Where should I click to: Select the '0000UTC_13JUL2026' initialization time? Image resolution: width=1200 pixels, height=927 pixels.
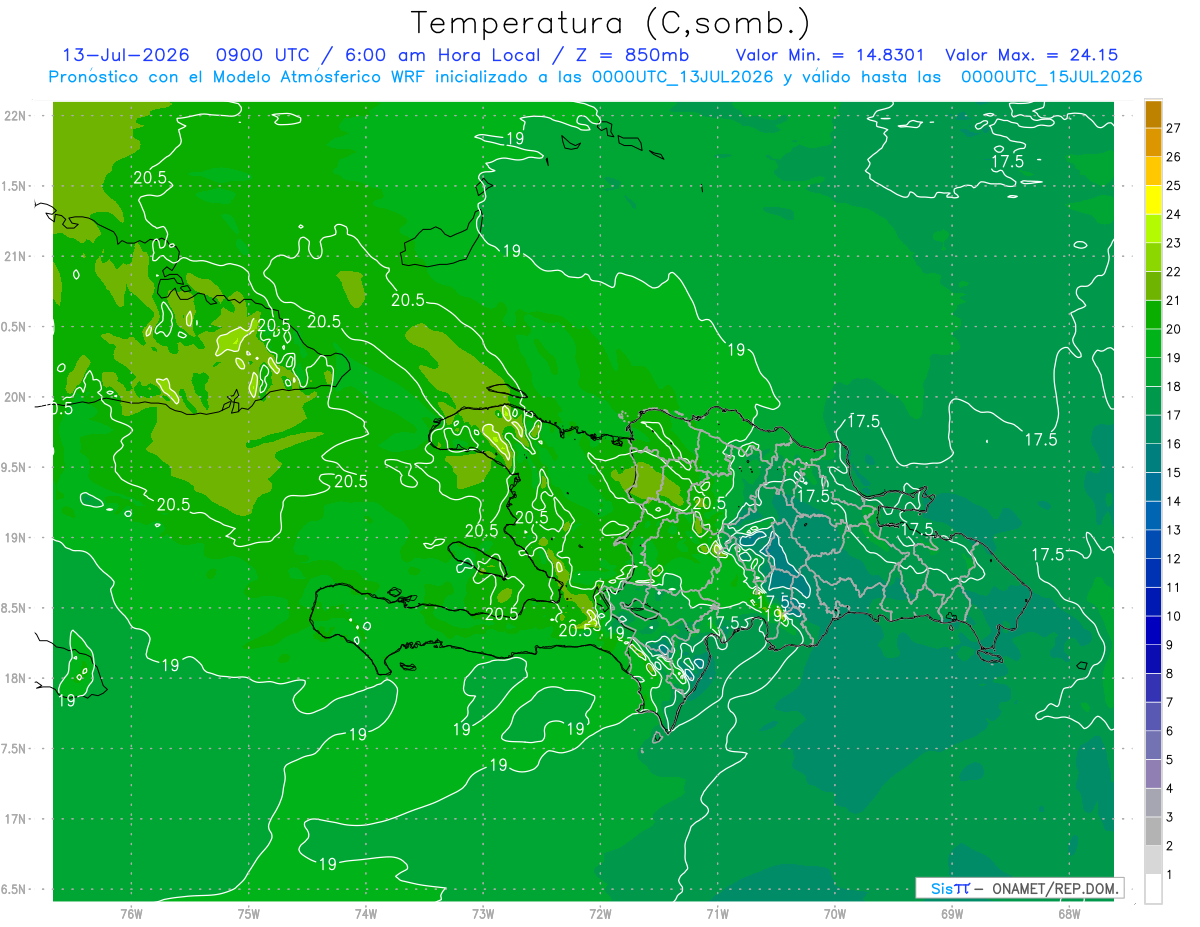pyautogui.click(x=683, y=77)
